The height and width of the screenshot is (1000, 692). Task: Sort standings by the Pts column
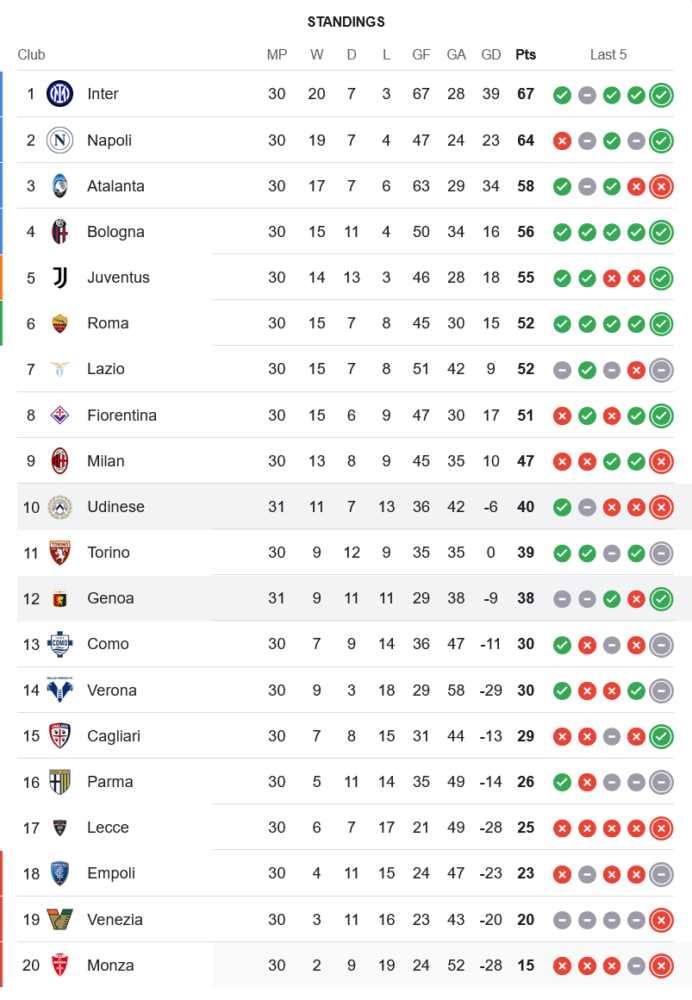pos(525,55)
